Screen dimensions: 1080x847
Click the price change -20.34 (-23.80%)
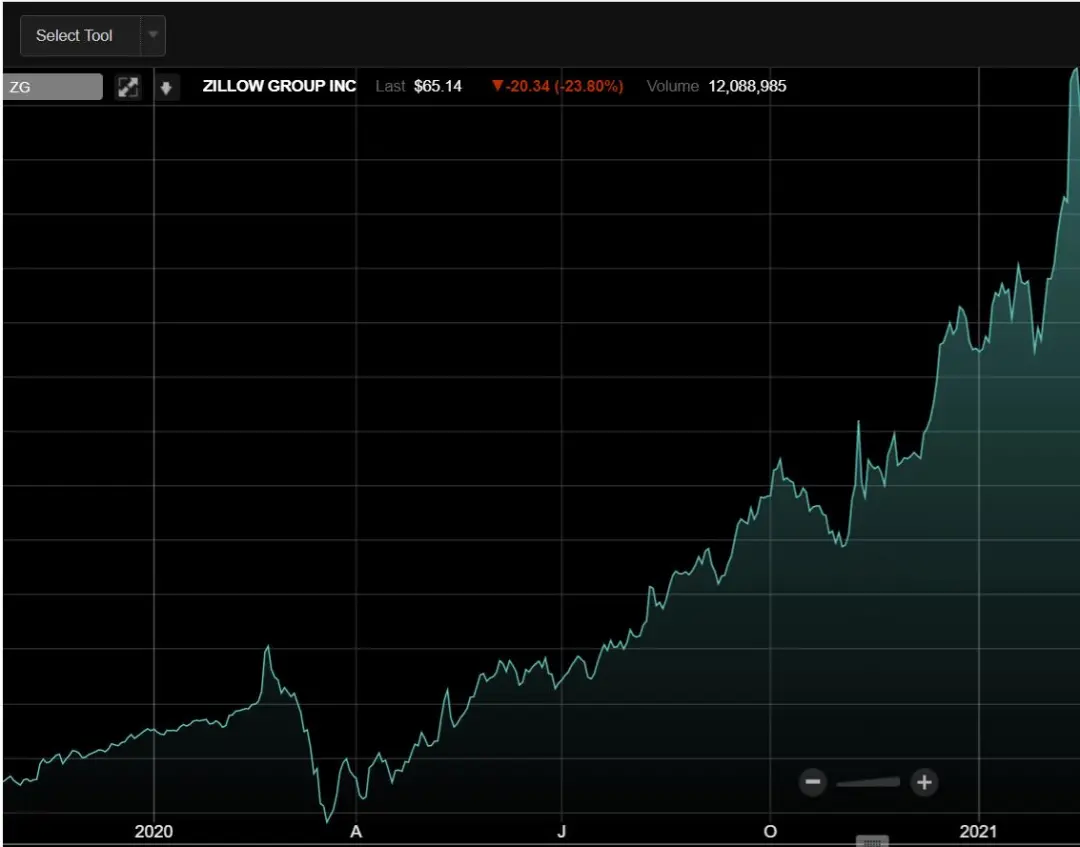(558, 86)
